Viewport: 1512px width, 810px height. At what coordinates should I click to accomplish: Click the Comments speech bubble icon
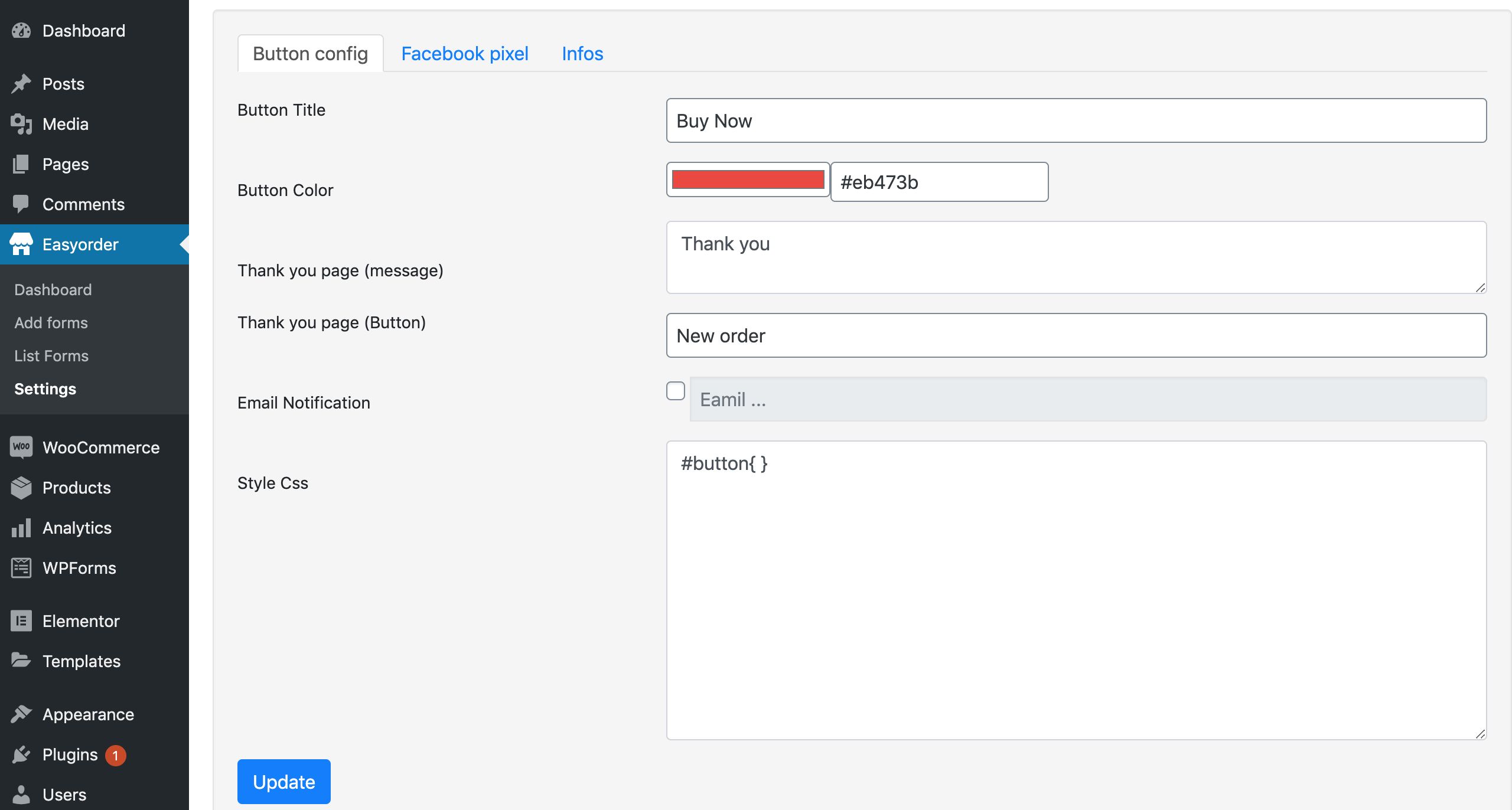click(21, 204)
